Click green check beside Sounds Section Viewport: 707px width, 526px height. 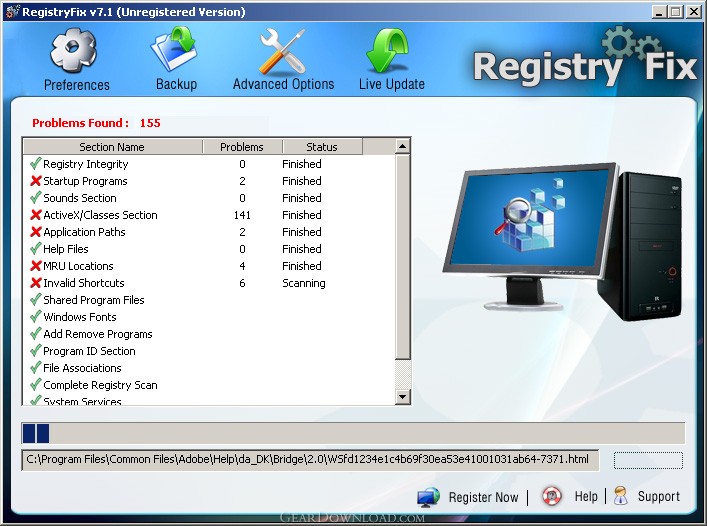(36, 198)
